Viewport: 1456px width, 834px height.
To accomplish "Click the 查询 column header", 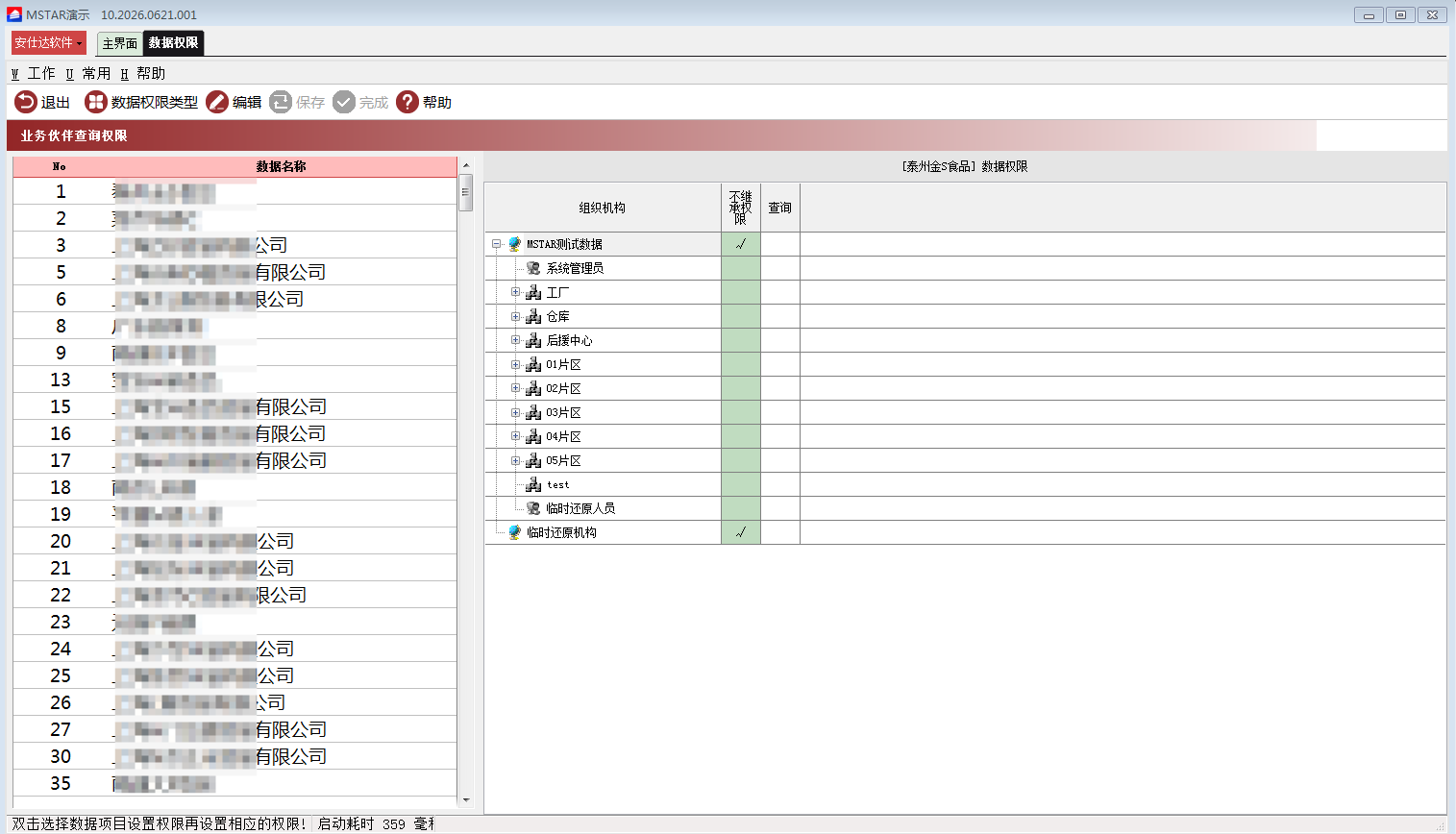I will point(780,208).
